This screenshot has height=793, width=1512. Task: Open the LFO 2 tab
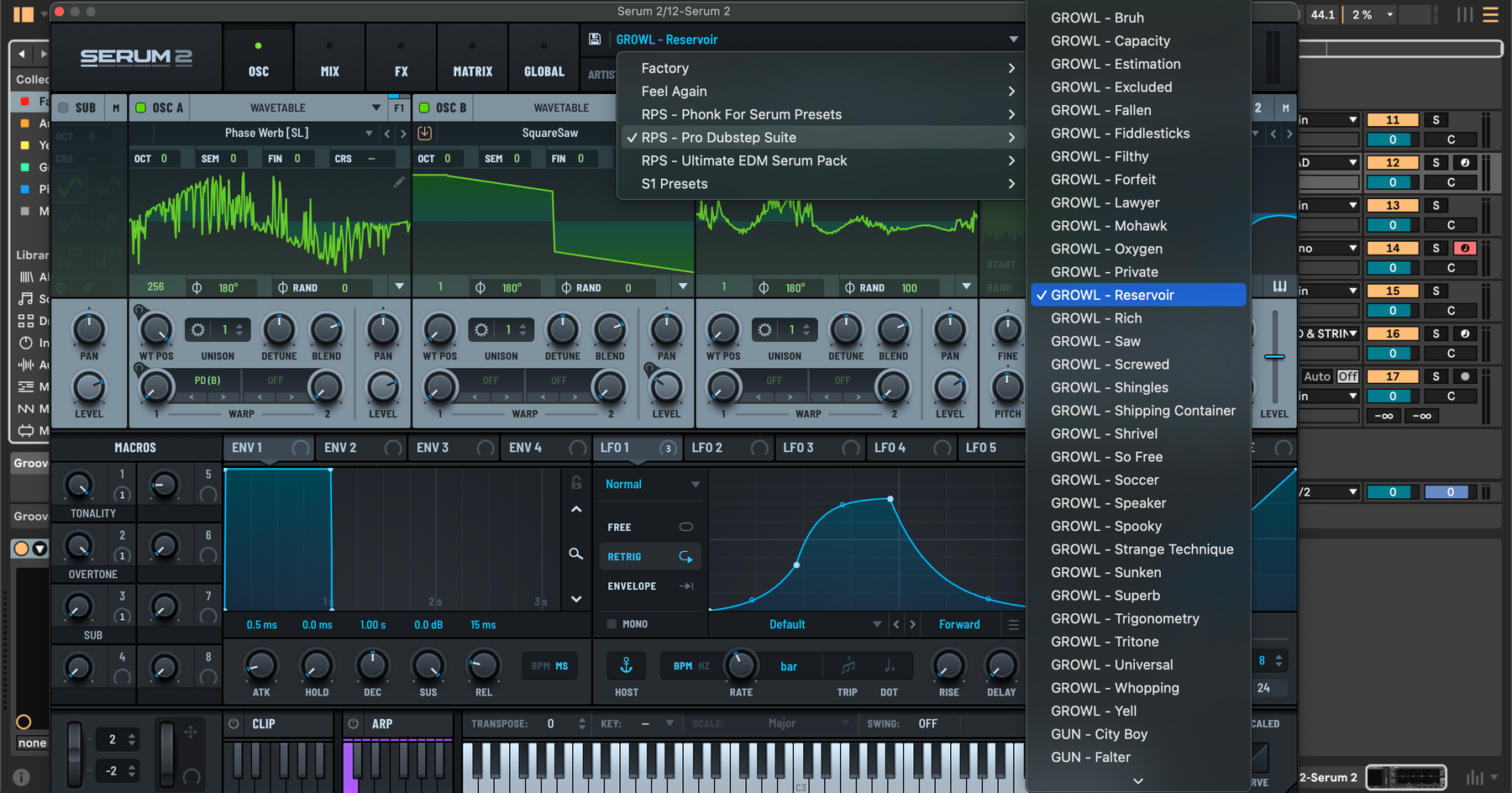point(729,448)
